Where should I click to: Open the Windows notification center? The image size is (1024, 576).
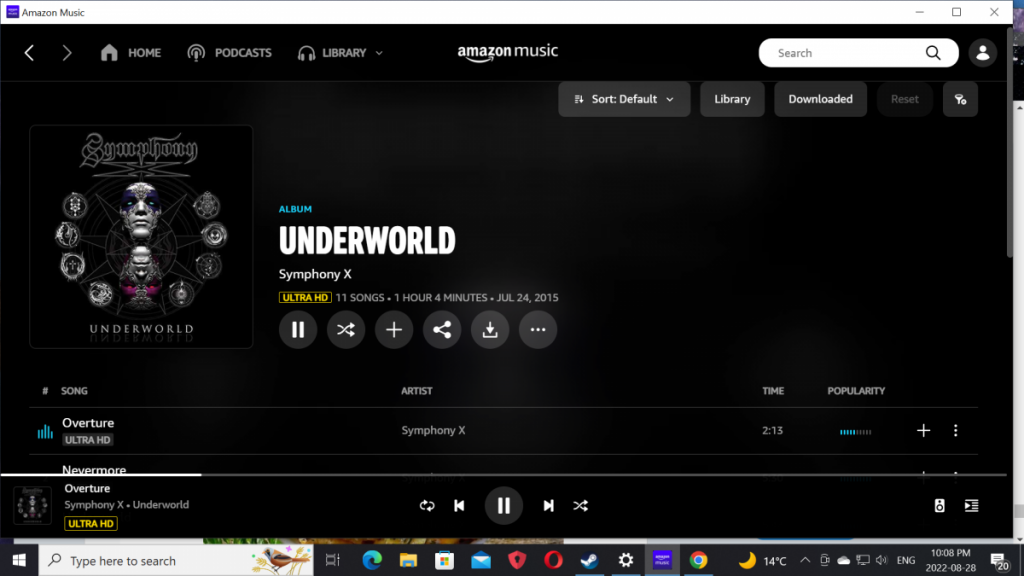(999, 560)
